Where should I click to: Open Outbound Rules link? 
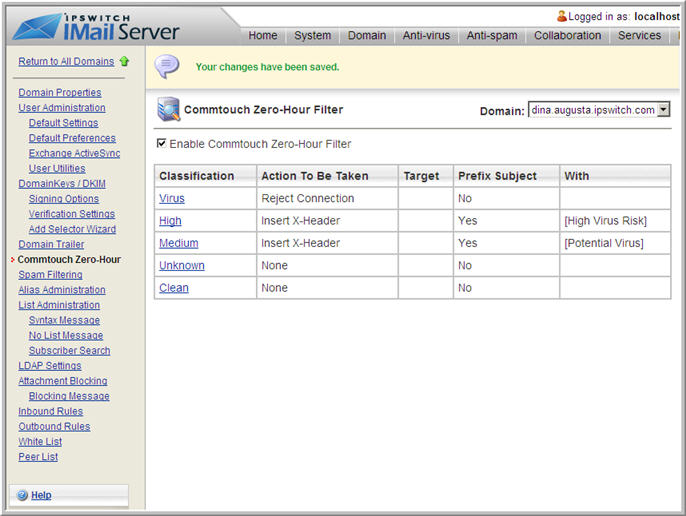tap(54, 426)
